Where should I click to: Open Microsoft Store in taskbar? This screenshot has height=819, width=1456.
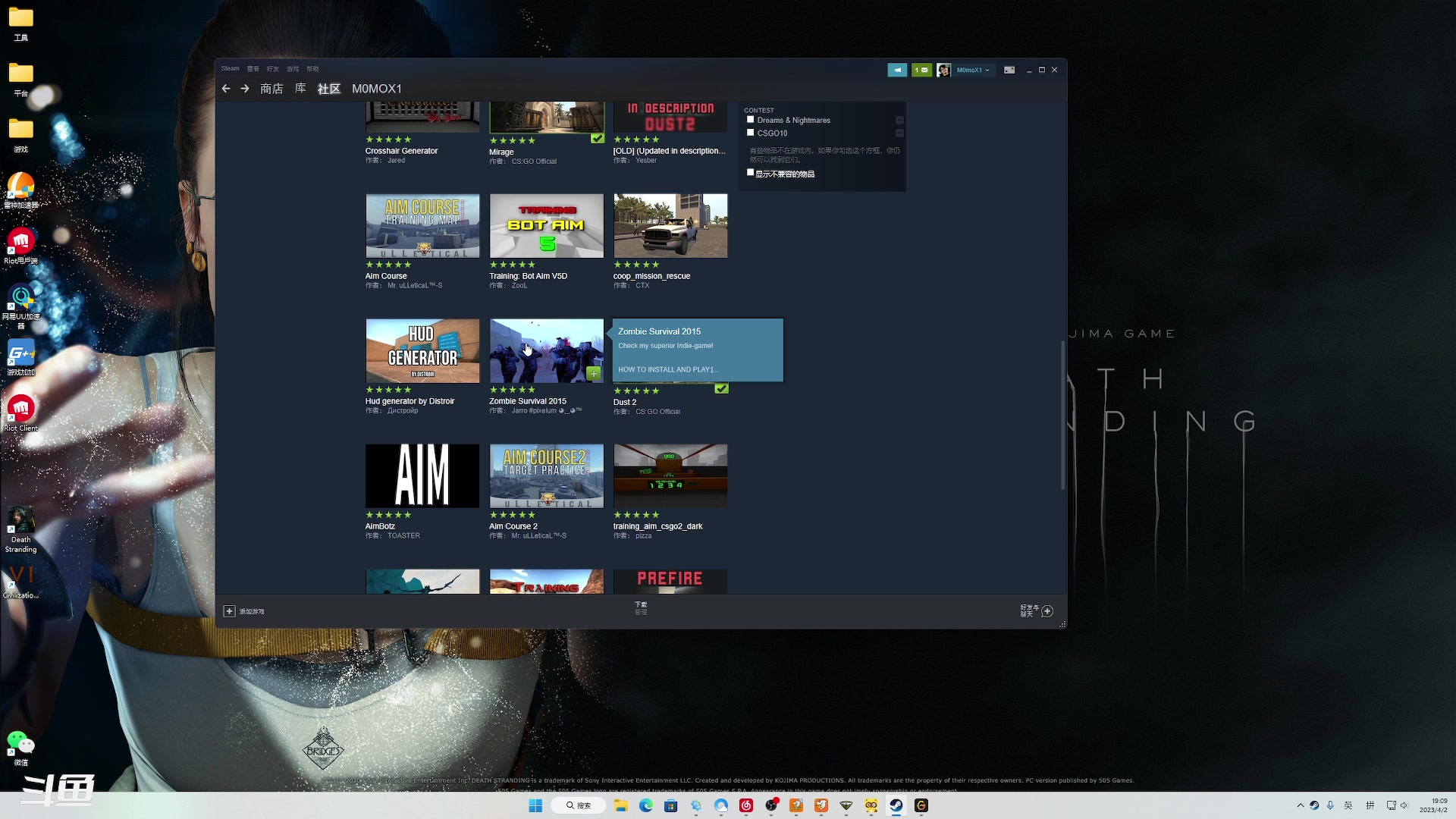coord(670,805)
